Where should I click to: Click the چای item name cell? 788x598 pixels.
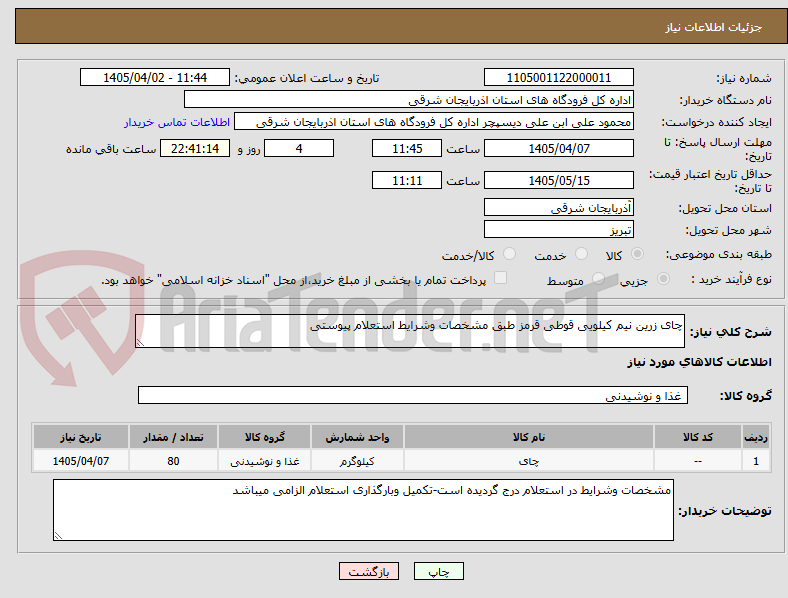pyautogui.click(x=529, y=461)
